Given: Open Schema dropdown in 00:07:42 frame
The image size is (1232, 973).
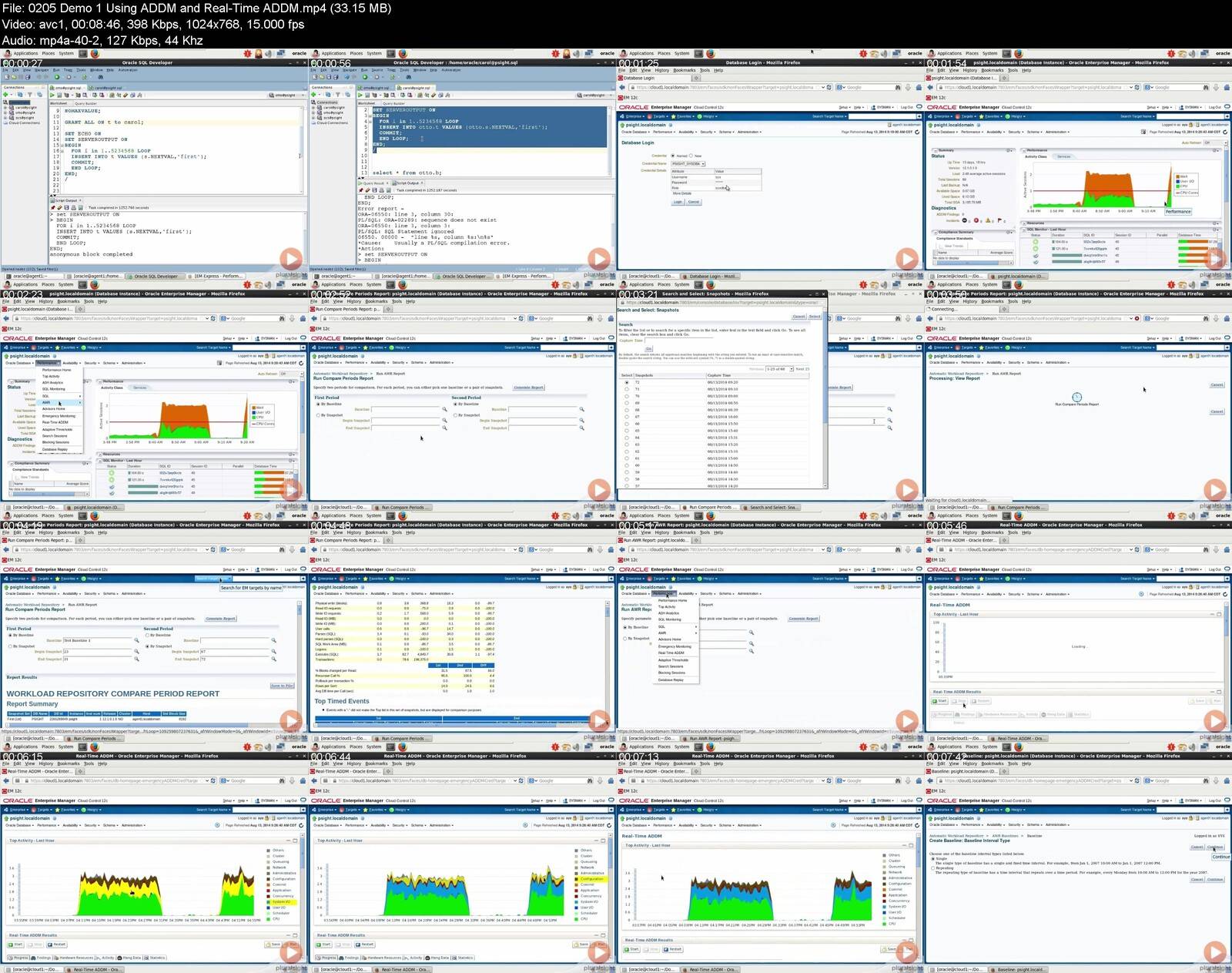Looking at the screenshot, I should (x=1034, y=825).
